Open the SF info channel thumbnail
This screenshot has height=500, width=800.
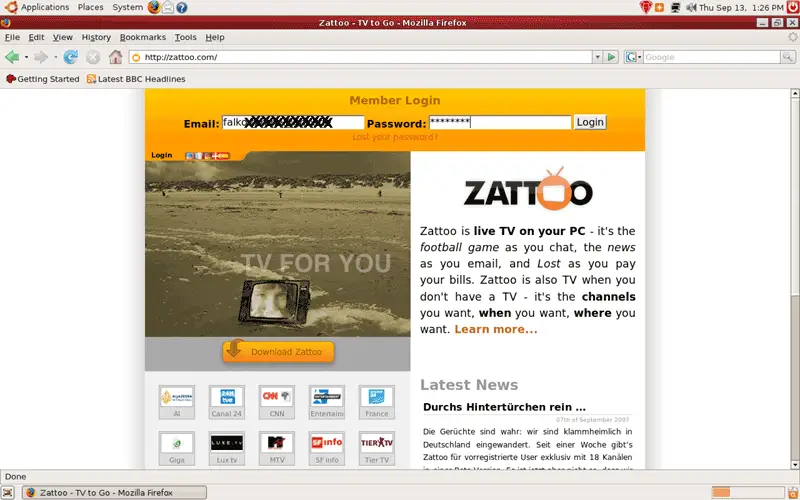[x=327, y=448]
